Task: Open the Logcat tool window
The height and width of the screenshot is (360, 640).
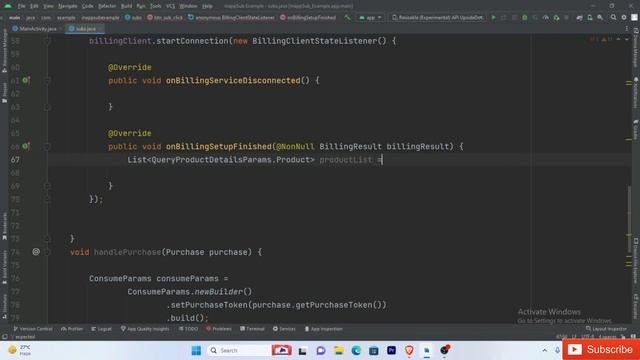Action: (x=101, y=329)
